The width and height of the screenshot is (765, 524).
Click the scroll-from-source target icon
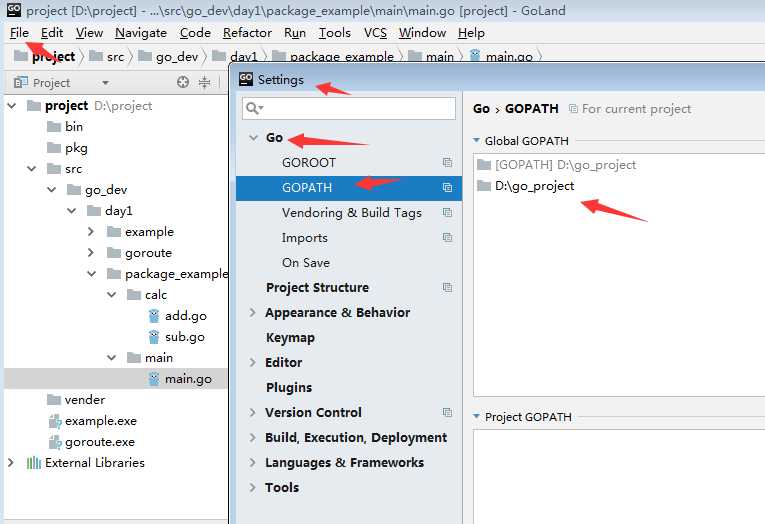pyautogui.click(x=183, y=82)
